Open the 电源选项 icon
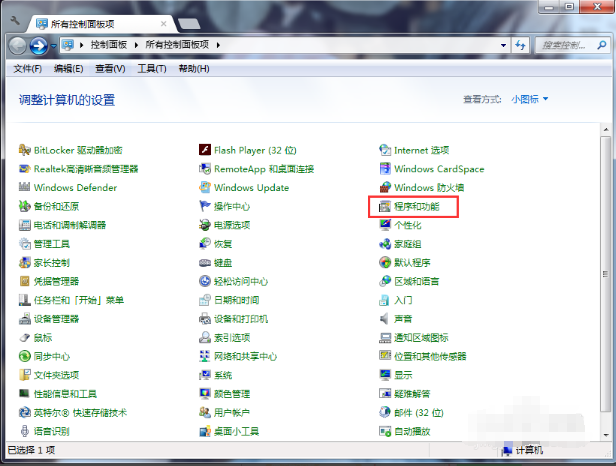The image size is (616, 466). tap(205, 225)
